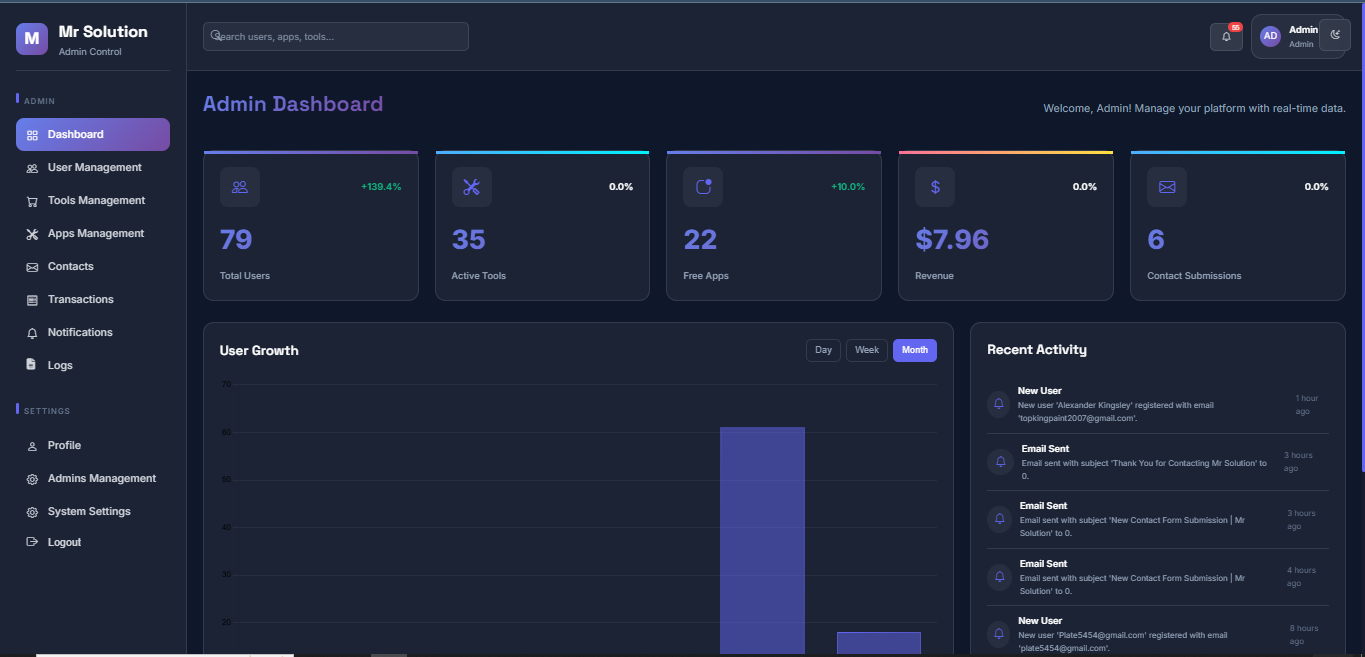This screenshot has width=1365, height=657.
Task: Click the +139.4% growth indicator
Action: point(381,187)
